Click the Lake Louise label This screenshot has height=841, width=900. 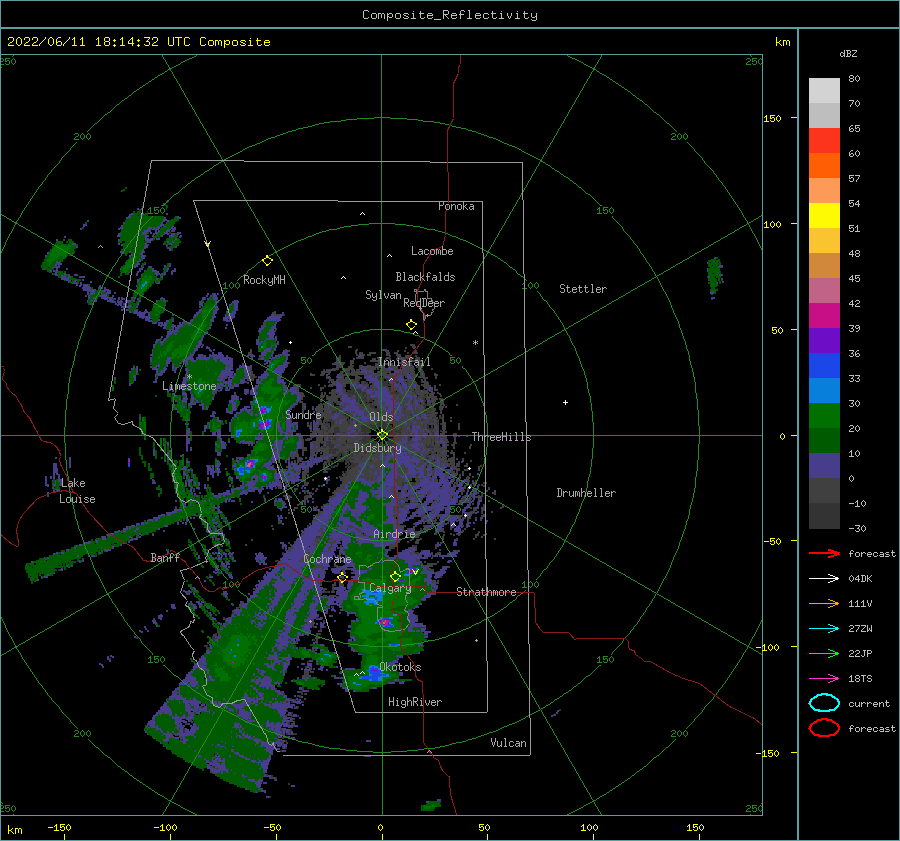tap(77, 491)
